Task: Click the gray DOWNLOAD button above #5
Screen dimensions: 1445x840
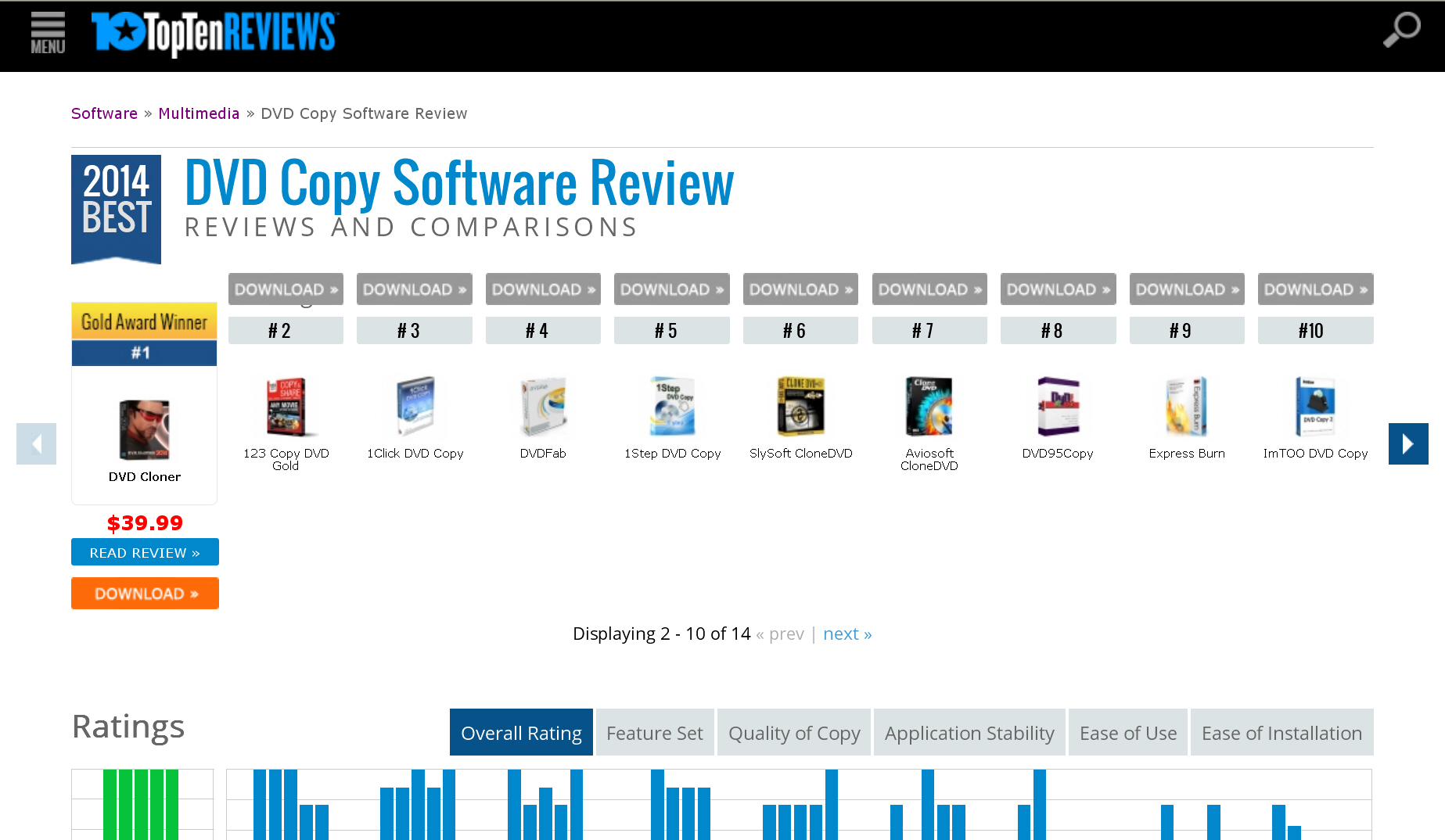Action: click(x=671, y=289)
